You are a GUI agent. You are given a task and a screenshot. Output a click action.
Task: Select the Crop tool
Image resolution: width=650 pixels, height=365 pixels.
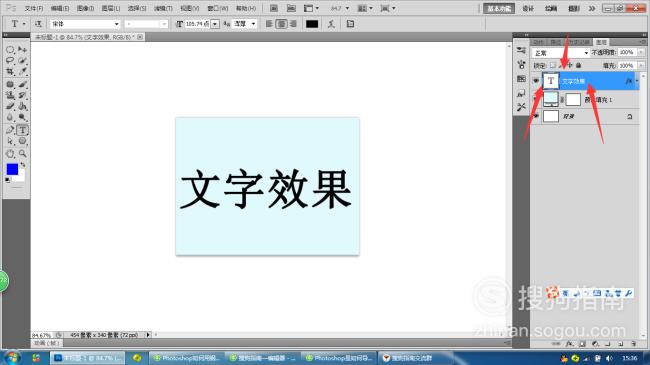pos(10,72)
